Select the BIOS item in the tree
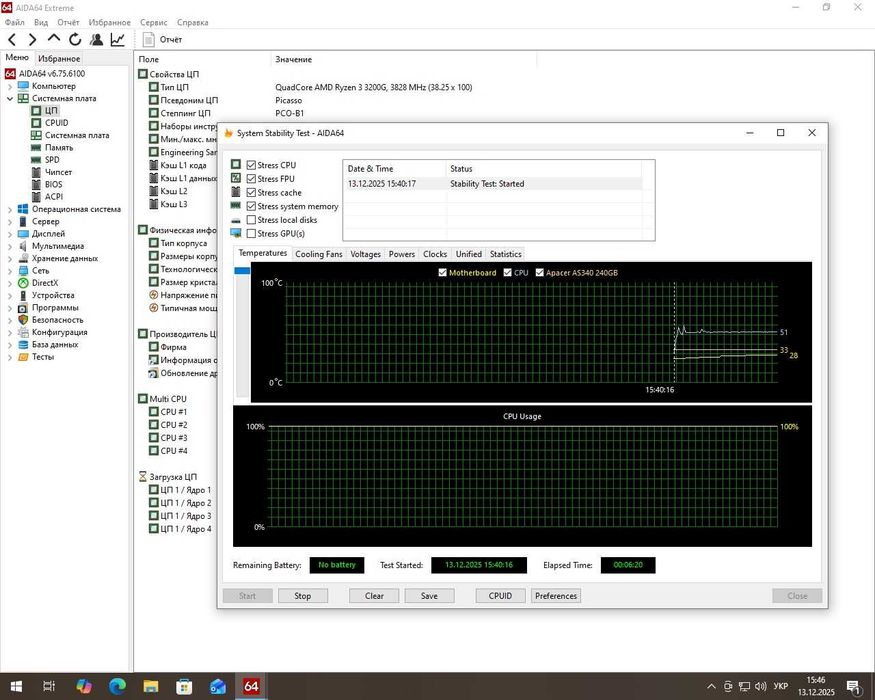 point(53,184)
